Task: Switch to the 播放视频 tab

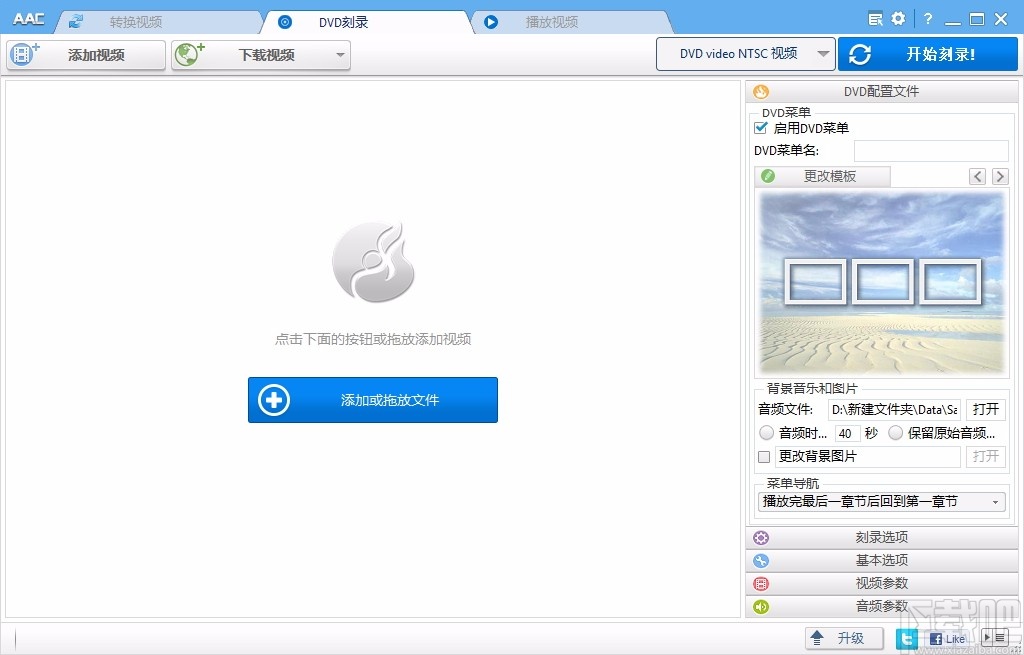Action: (x=550, y=19)
